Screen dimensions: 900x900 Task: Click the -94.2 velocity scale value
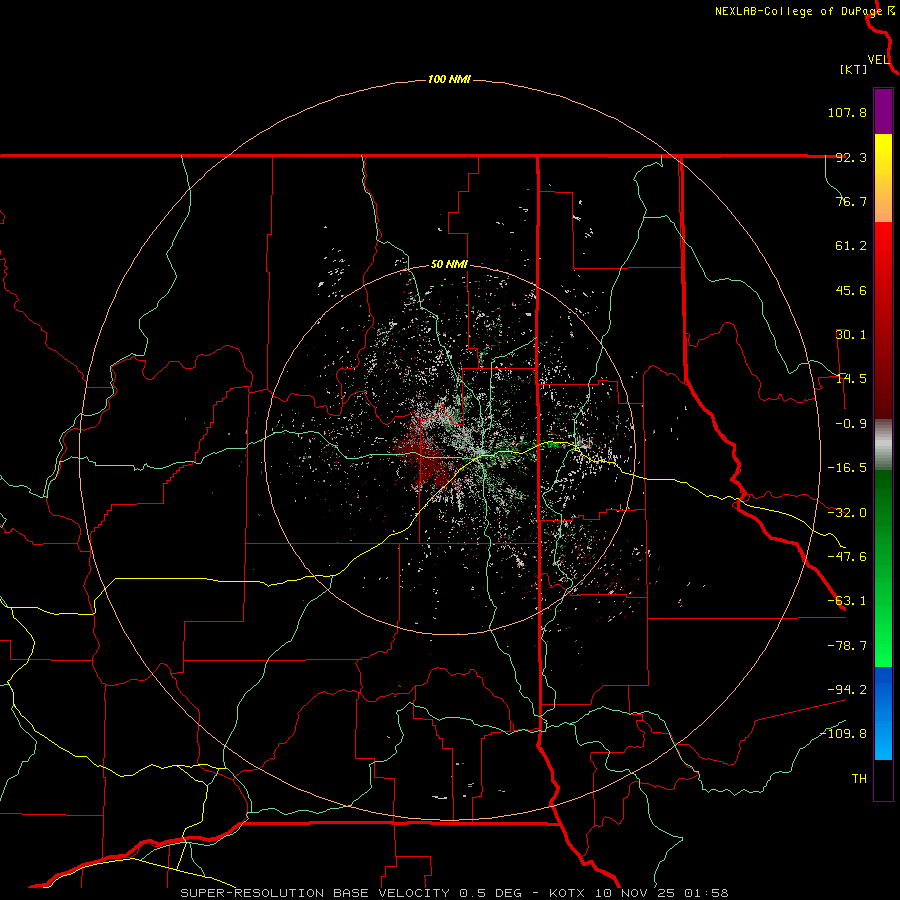point(847,690)
